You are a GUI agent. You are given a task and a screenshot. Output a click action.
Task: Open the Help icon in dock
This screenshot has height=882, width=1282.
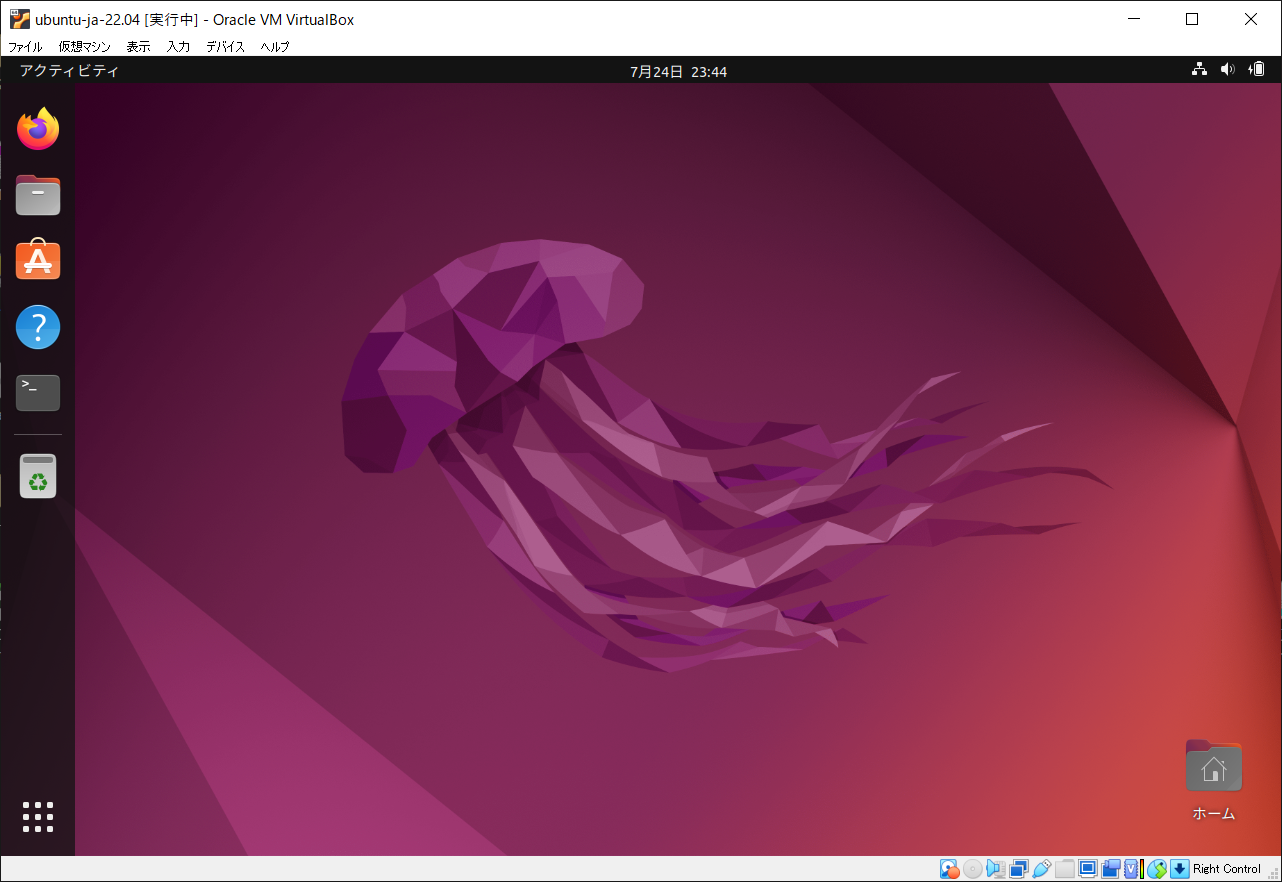[x=38, y=327]
